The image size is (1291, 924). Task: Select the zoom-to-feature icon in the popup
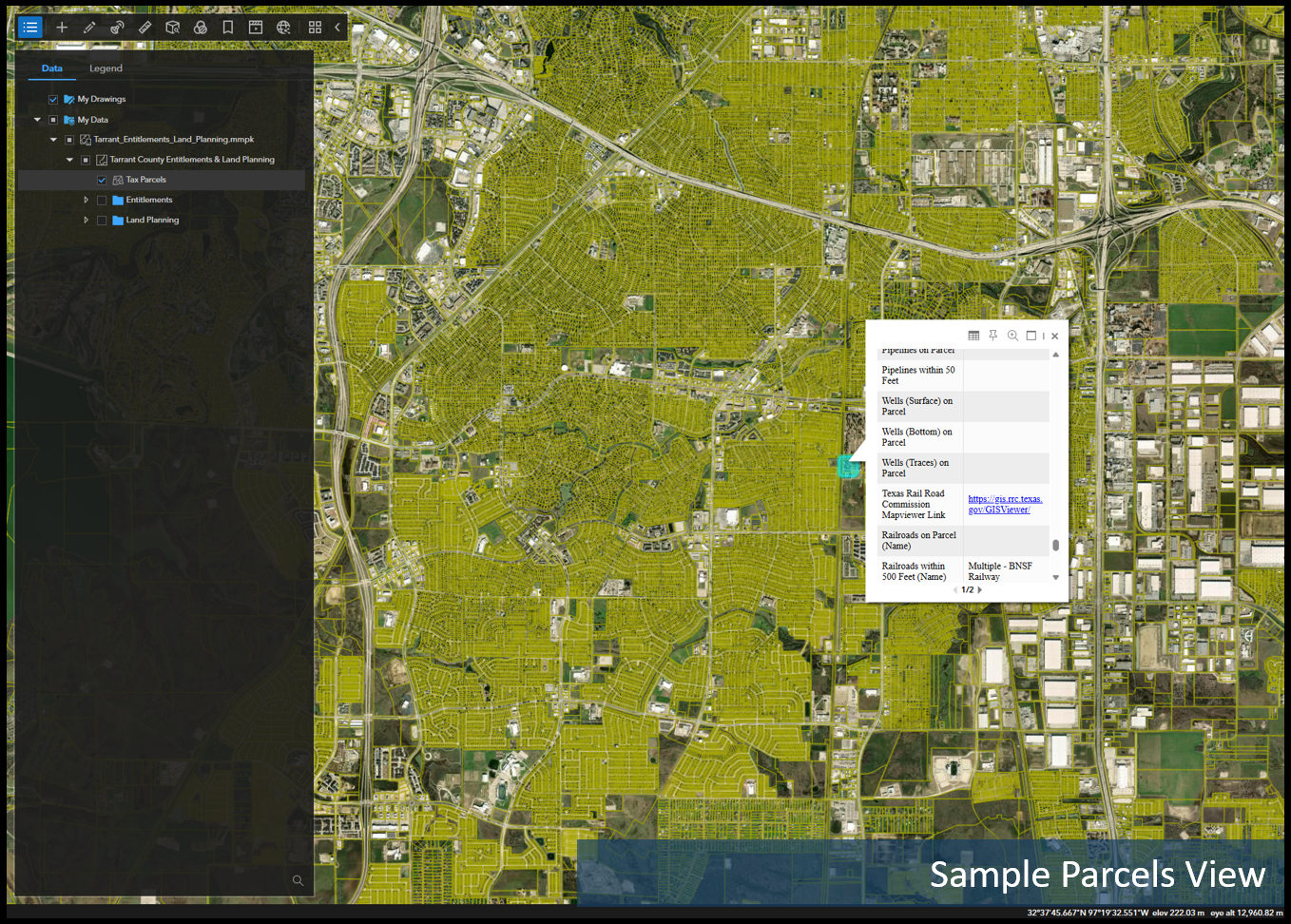coord(1012,336)
